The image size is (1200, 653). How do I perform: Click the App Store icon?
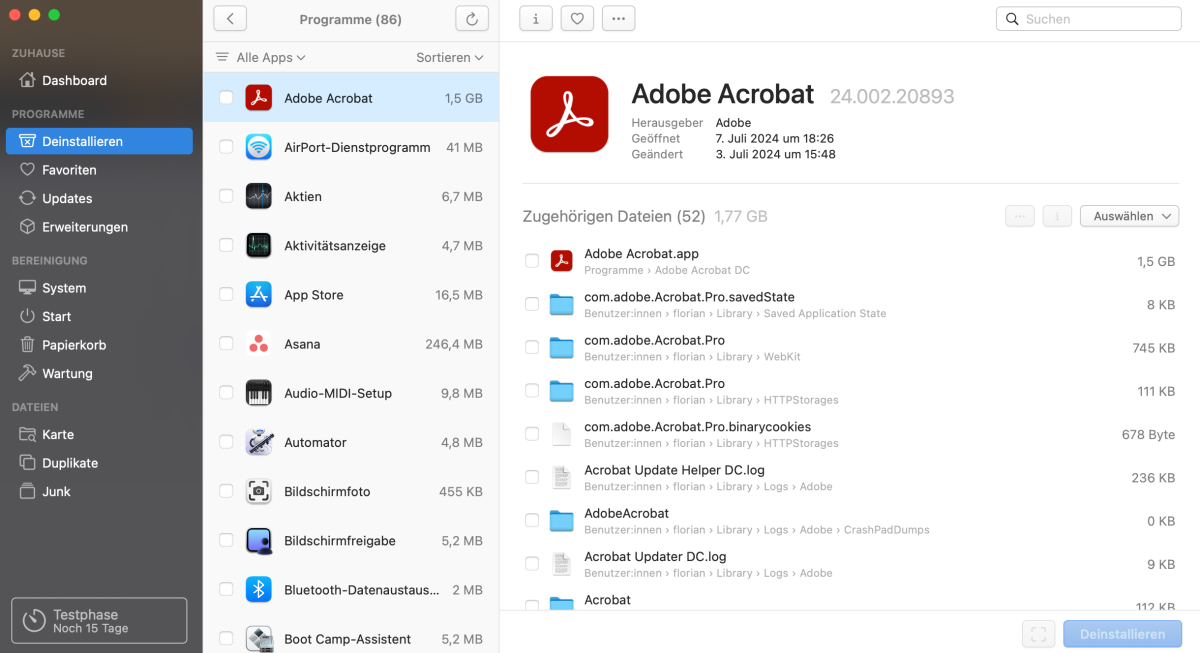pos(259,295)
